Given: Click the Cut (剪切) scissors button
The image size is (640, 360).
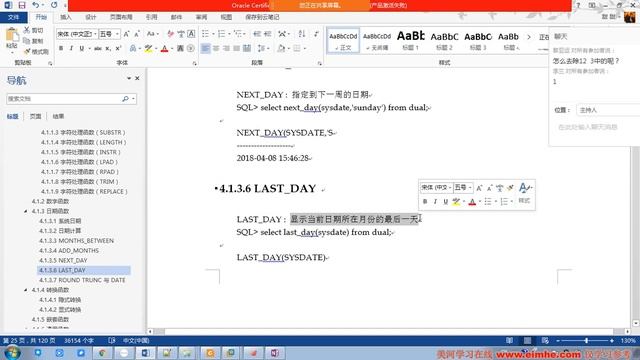Looking at the screenshot, I should (x=33, y=30).
